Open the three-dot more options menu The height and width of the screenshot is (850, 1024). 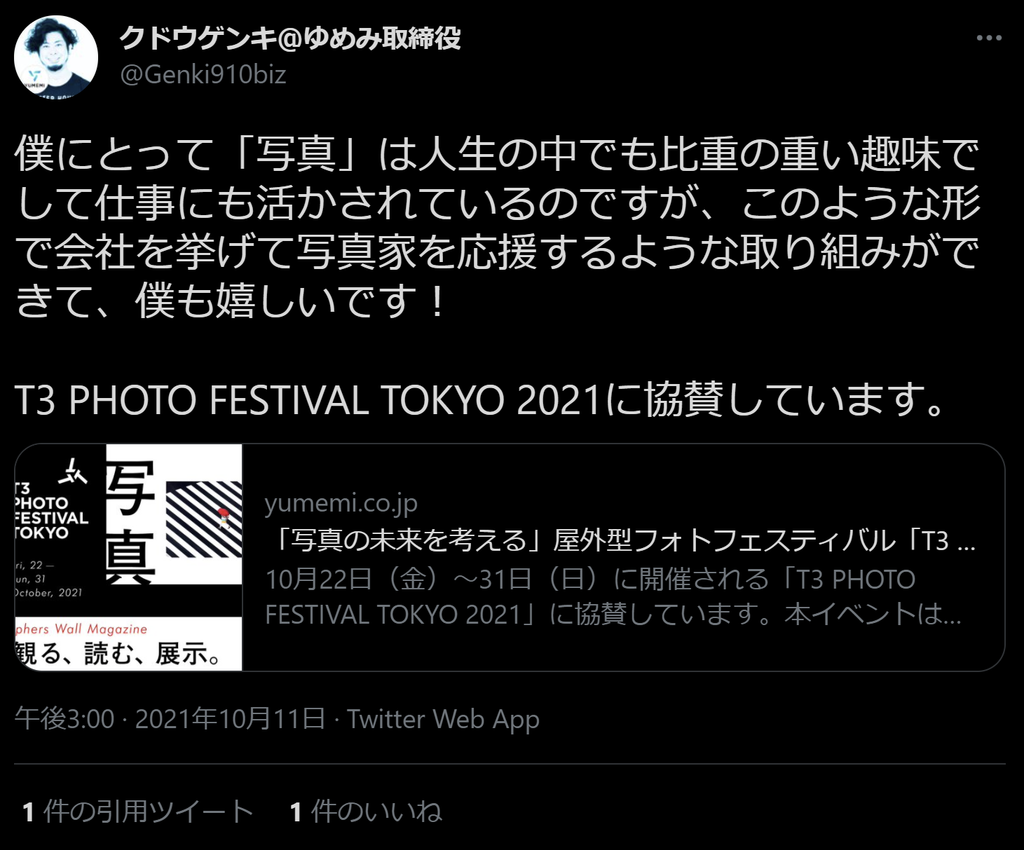(989, 38)
